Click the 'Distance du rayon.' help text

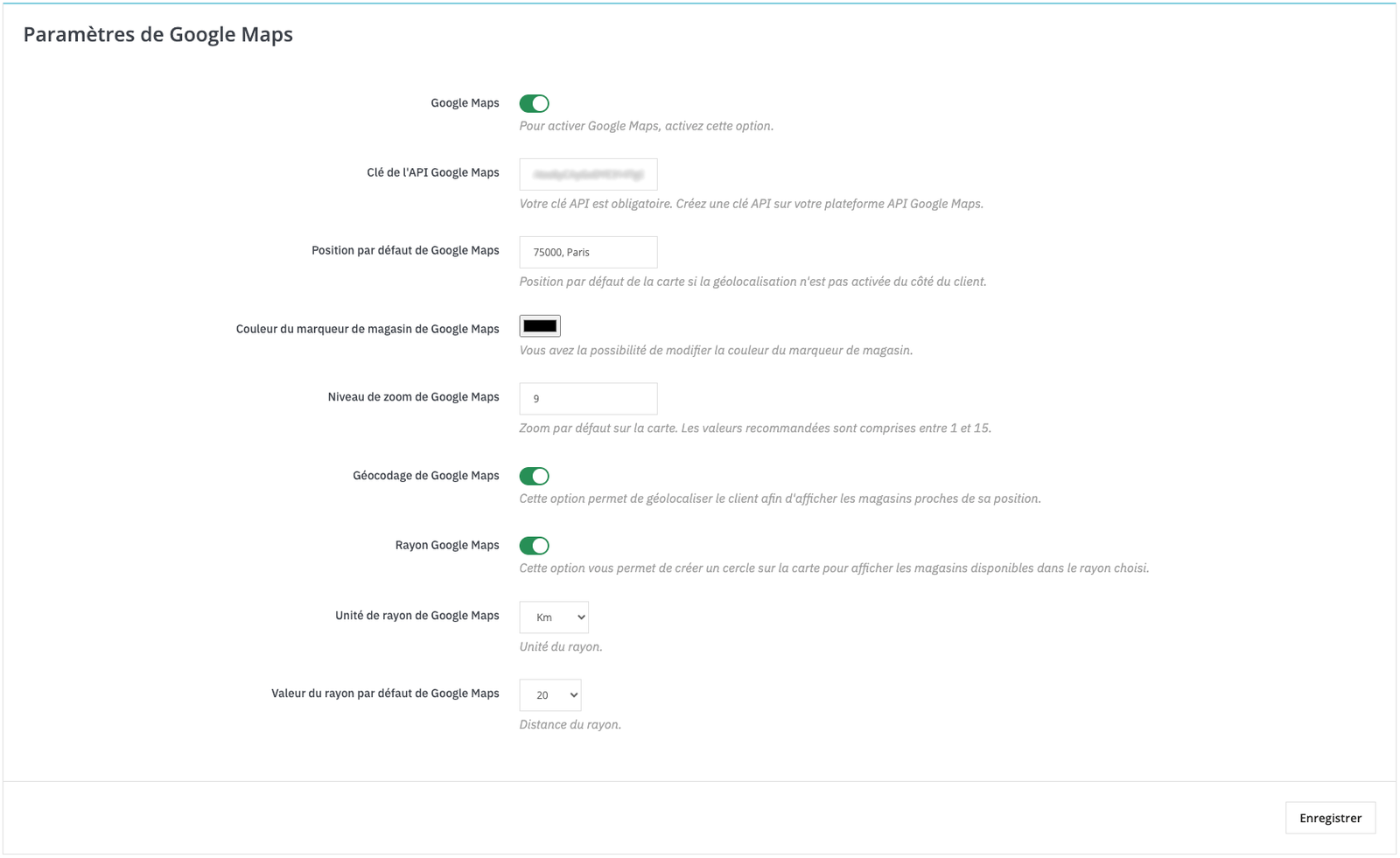[x=570, y=725]
